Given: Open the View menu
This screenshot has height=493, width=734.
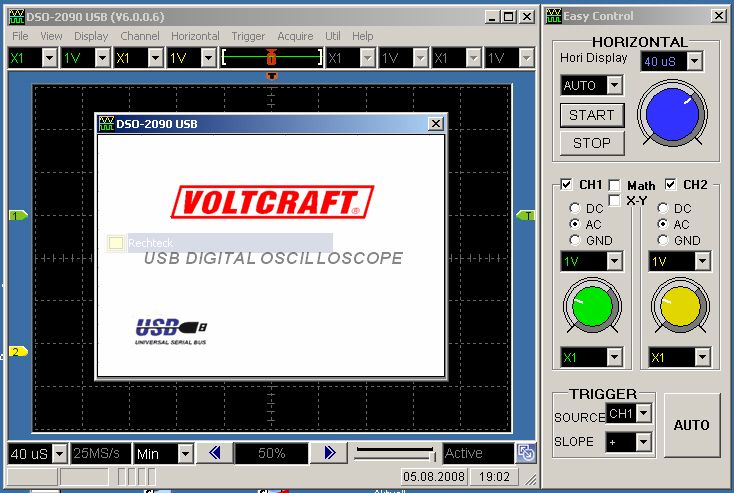Looking at the screenshot, I should click(x=51, y=36).
